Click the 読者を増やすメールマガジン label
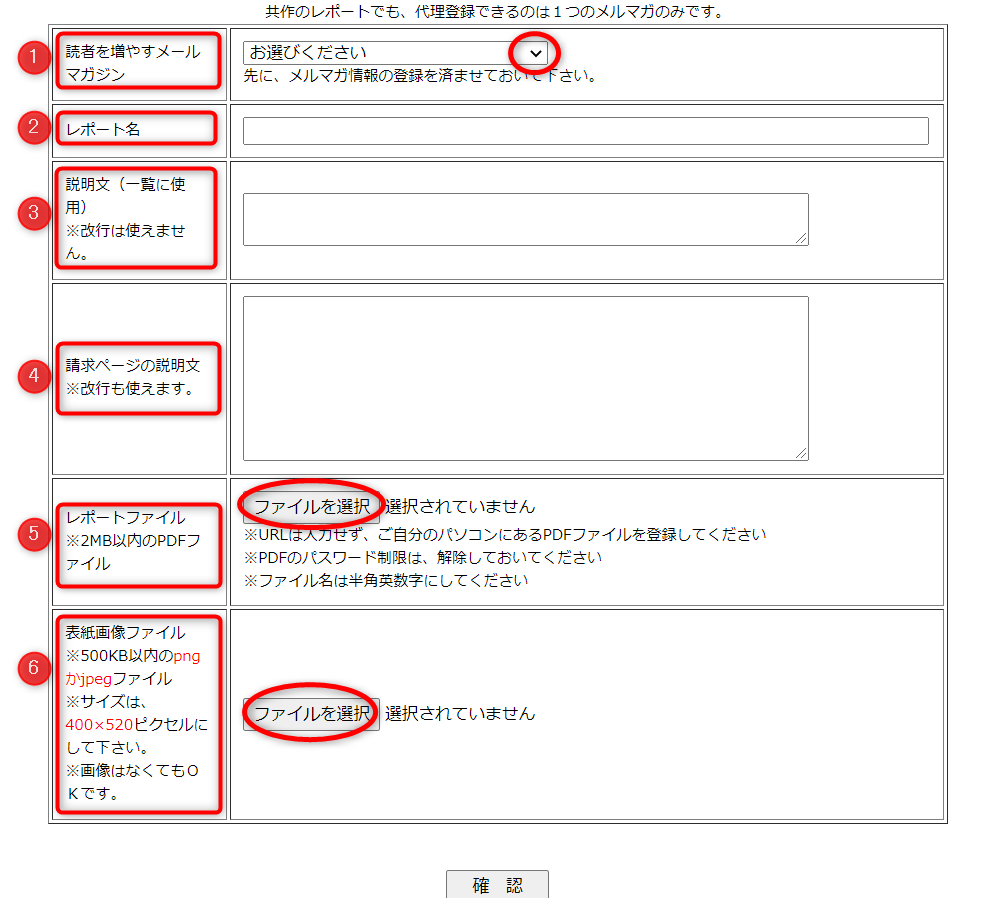This screenshot has width=988, height=898. tap(133, 62)
